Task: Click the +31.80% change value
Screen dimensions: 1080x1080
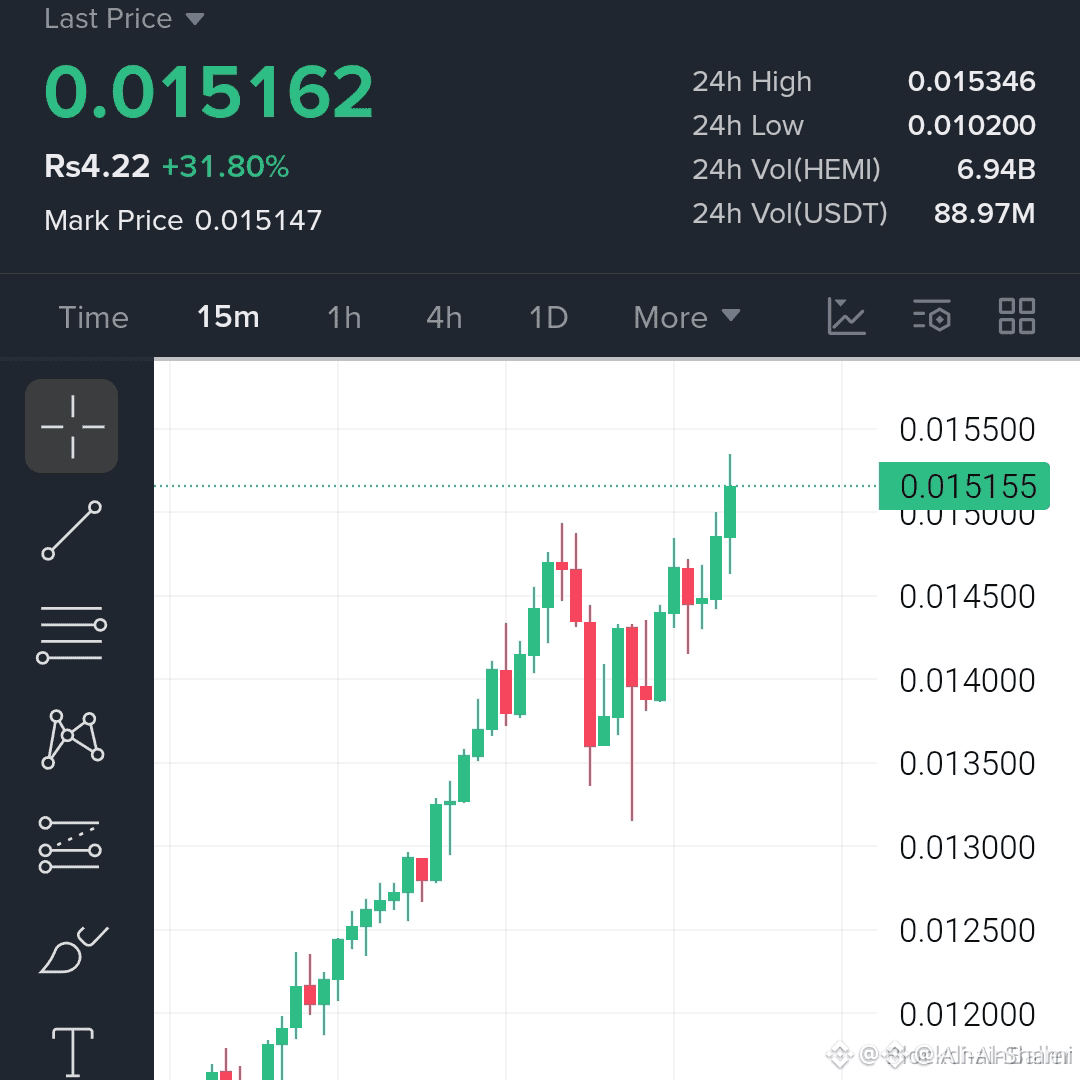Action: click(x=225, y=167)
